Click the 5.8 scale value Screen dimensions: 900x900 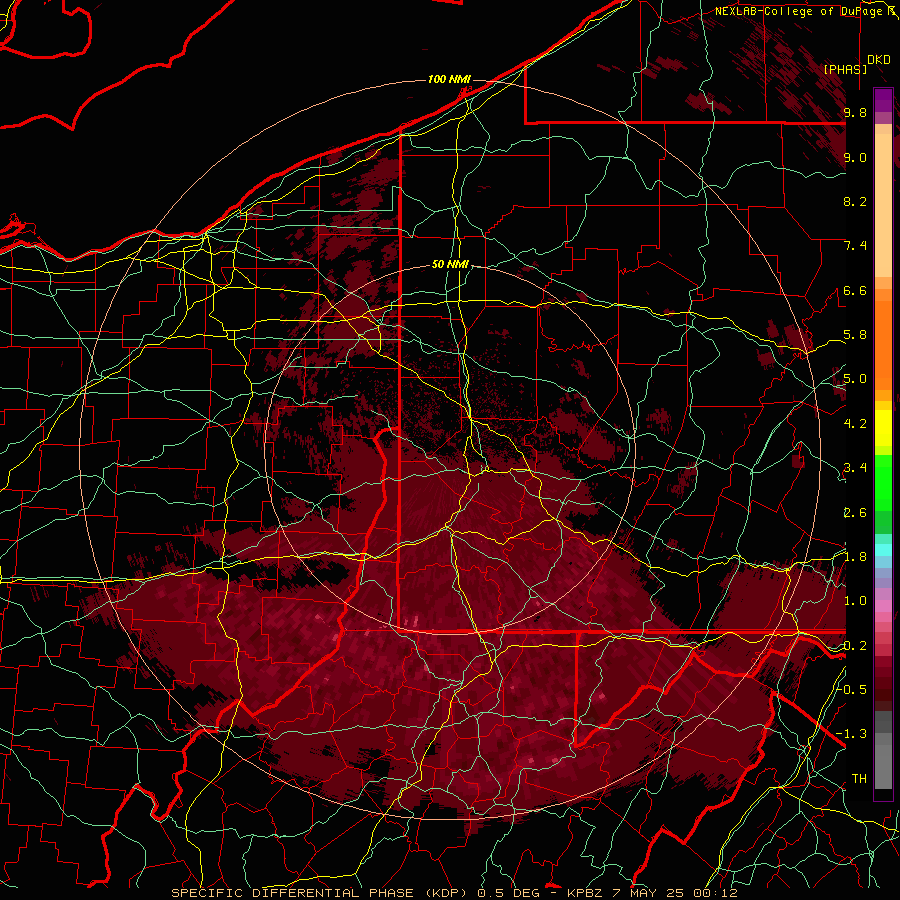click(855, 335)
